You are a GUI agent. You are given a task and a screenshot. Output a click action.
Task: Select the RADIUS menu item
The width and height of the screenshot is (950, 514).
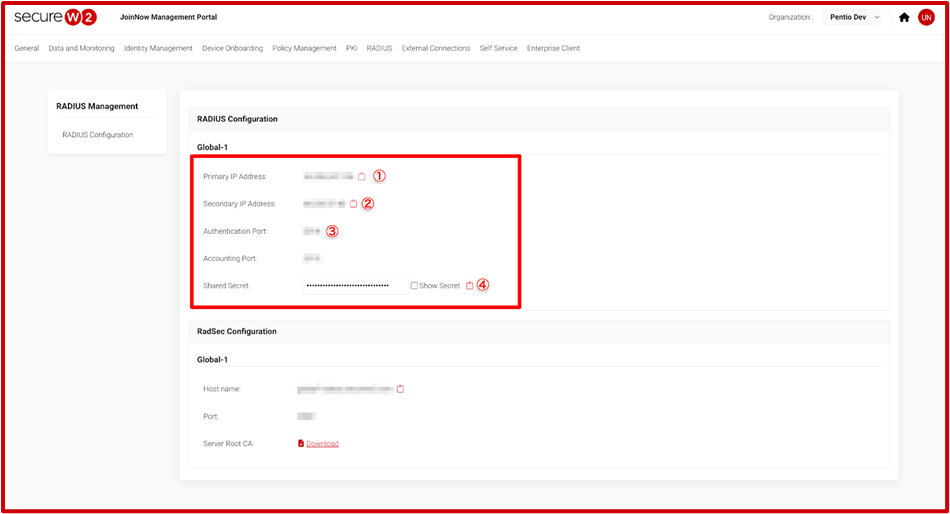(379, 48)
